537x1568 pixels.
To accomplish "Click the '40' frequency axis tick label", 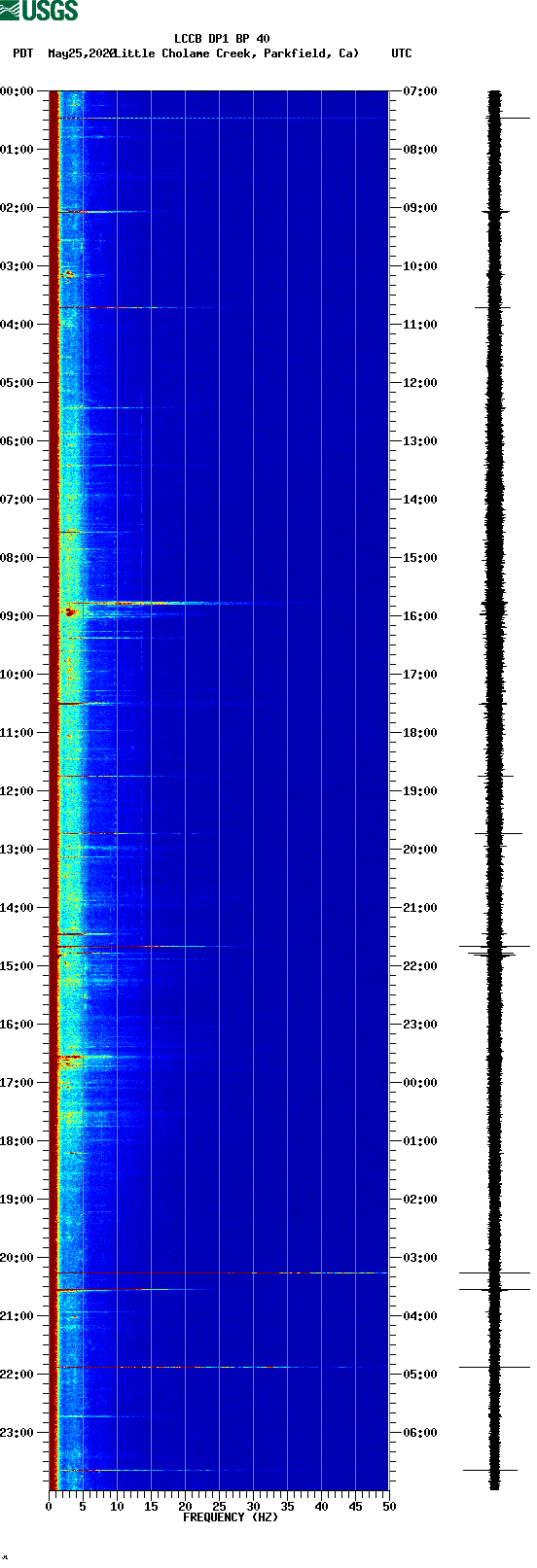I will pos(321,1507).
